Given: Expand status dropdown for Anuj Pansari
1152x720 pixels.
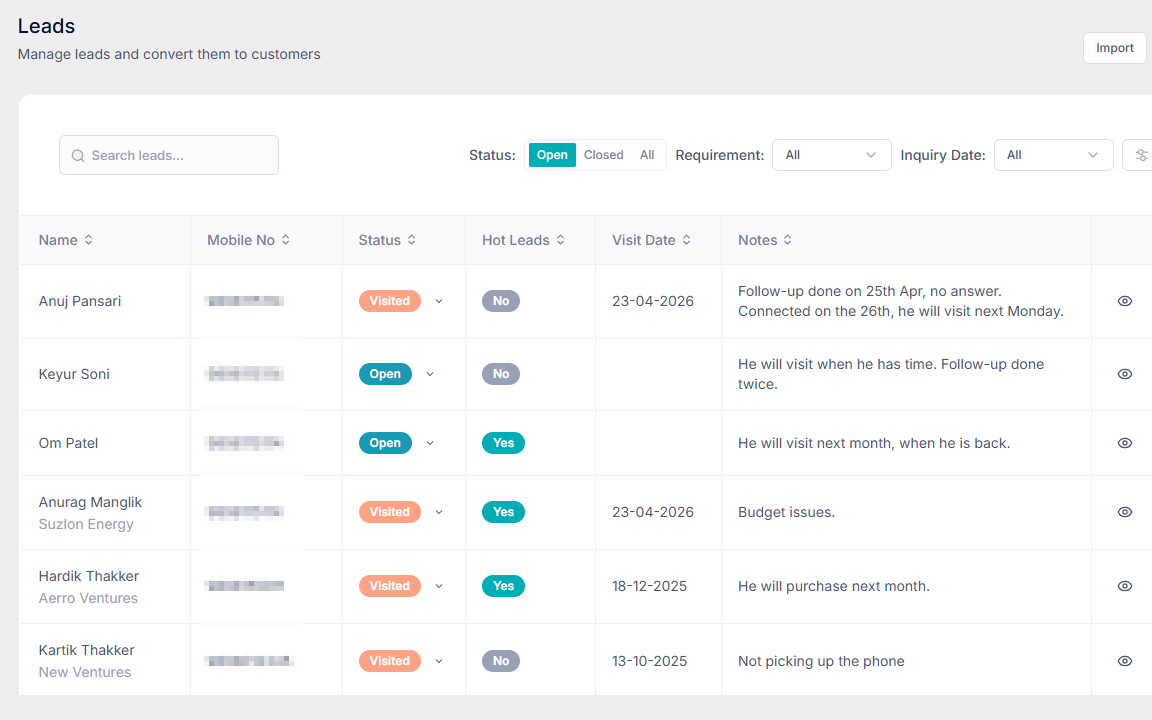Looking at the screenshot, I should (x=439, y=301).
